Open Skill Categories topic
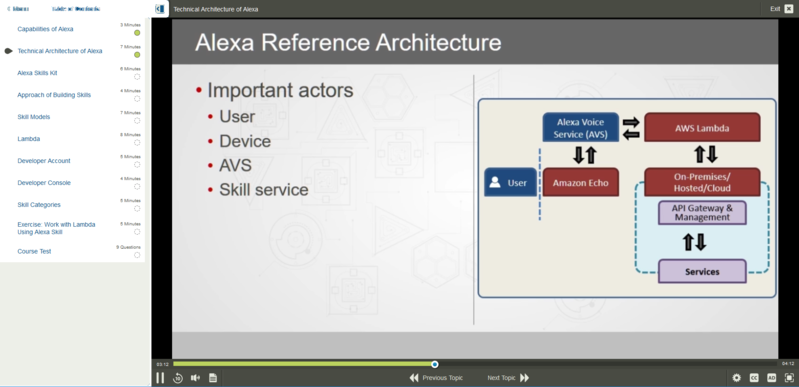Viewport: 799px width, 387px height. tap(39, 204)
